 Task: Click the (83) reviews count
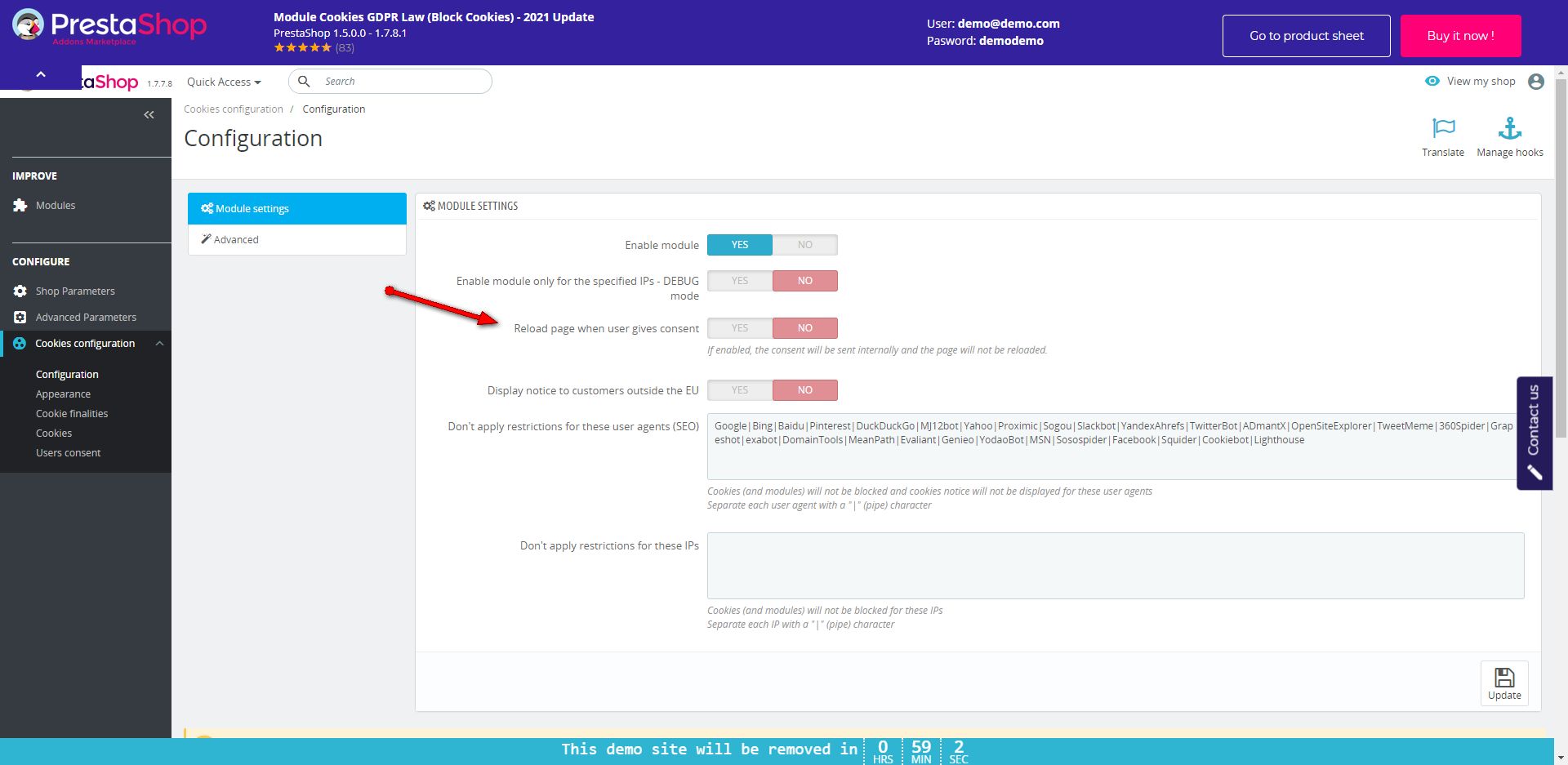click(345, 47)
